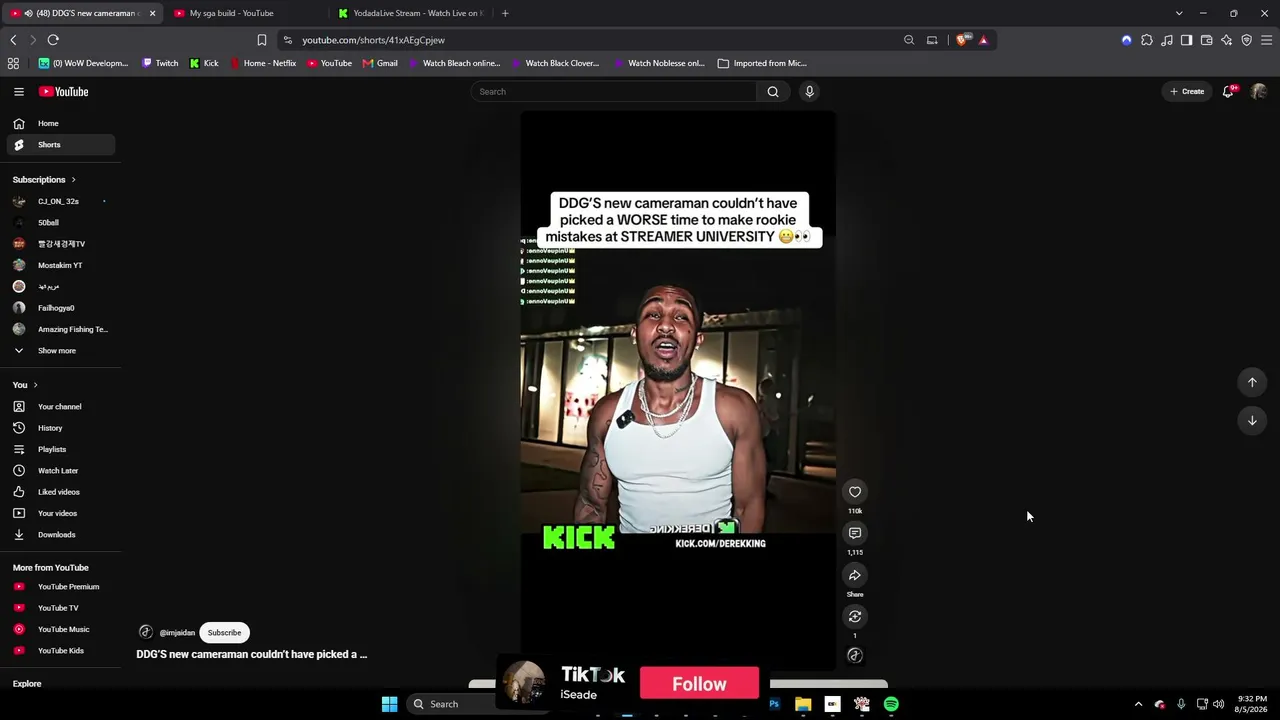Close the DDG'S new cameraman tab
Screen dimensions: 1280x720
(152, 13)
